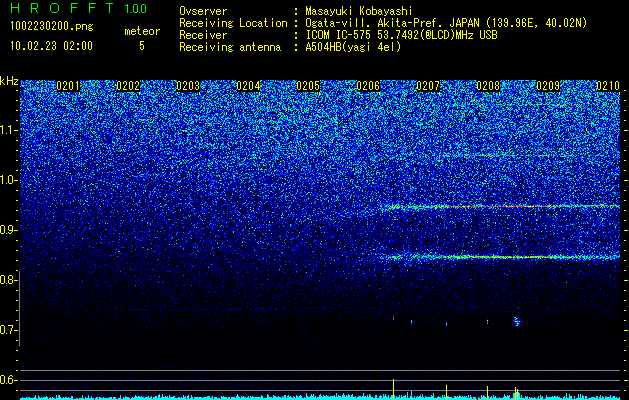Click the Receiving Location field label

(x=233, y=23)
